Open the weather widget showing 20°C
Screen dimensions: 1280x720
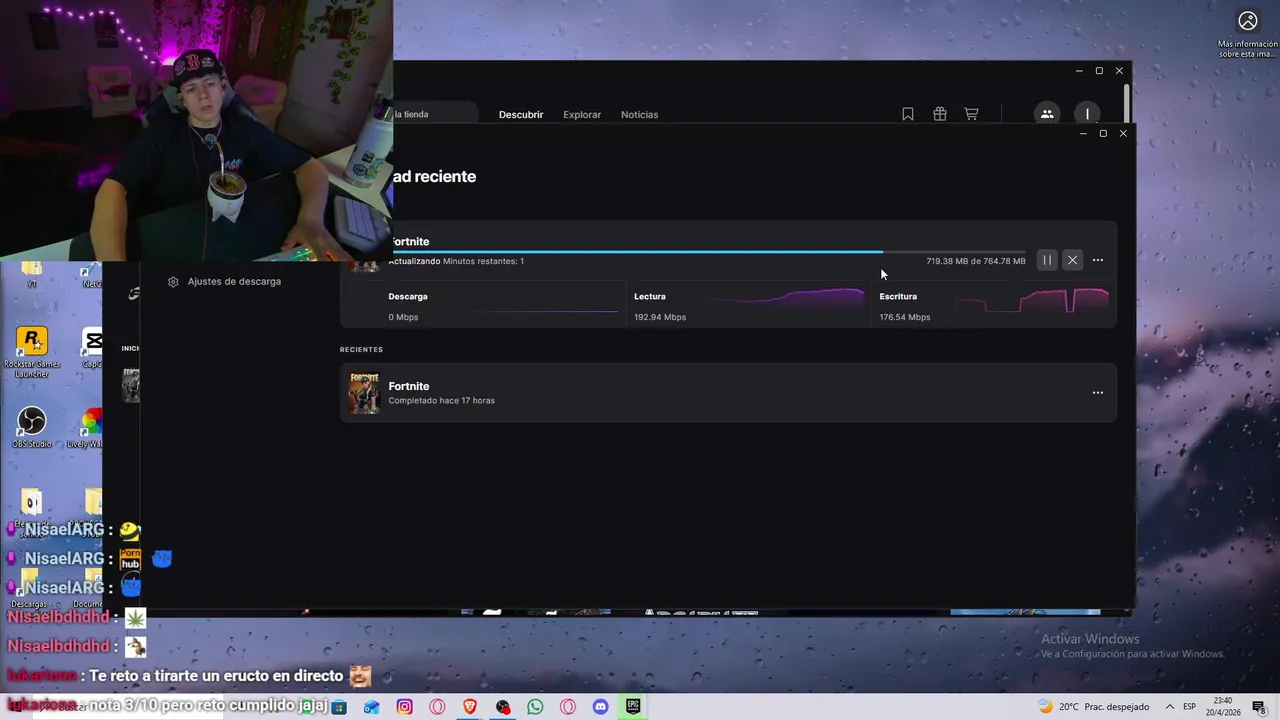click(1094, 707)
